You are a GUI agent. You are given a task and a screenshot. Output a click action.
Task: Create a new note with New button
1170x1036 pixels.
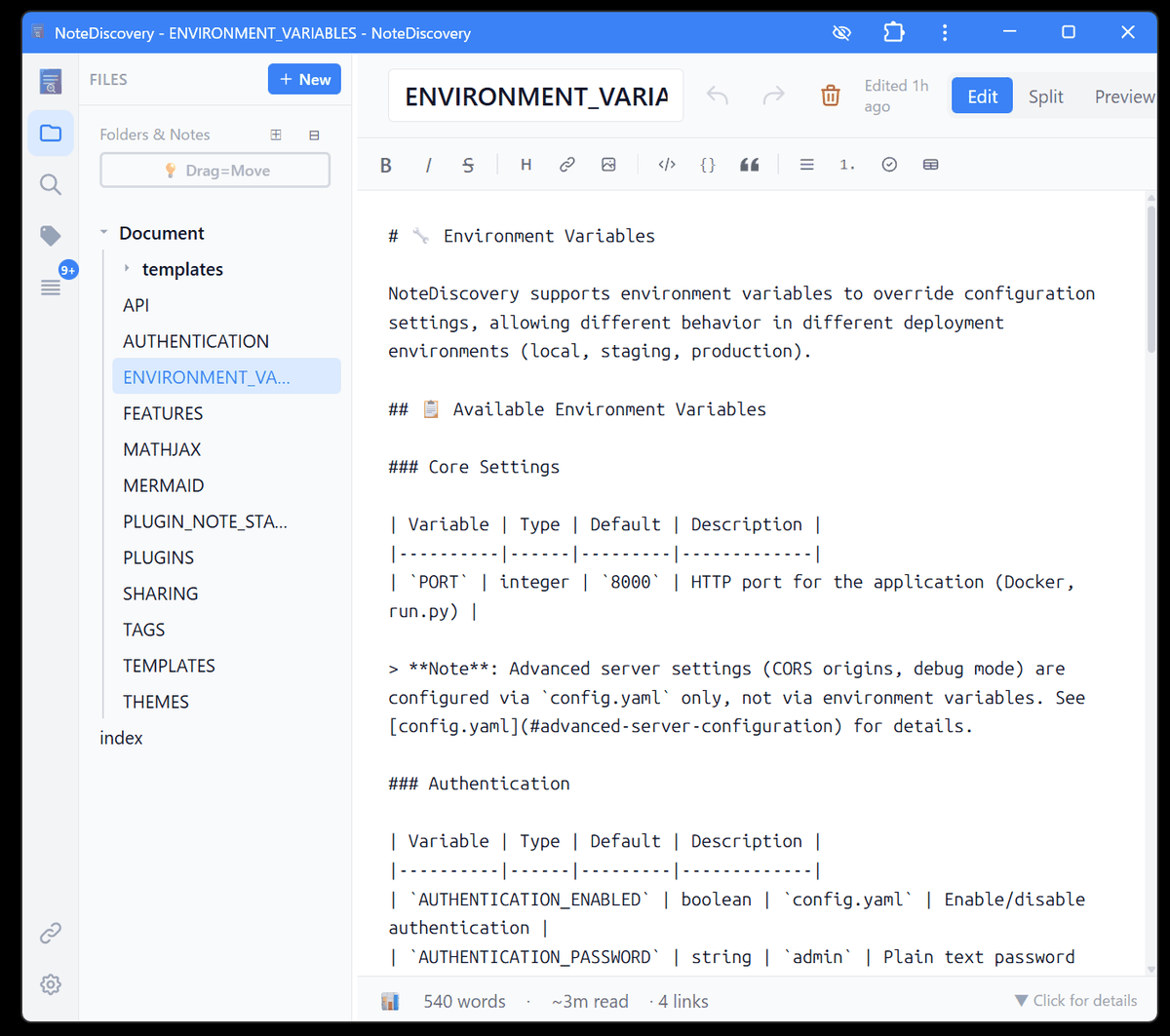click(304, 79)
